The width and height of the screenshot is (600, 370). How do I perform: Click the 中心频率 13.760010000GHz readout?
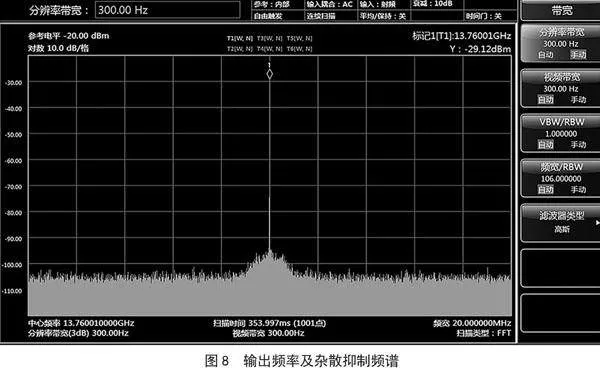click(x=81, y=323)
